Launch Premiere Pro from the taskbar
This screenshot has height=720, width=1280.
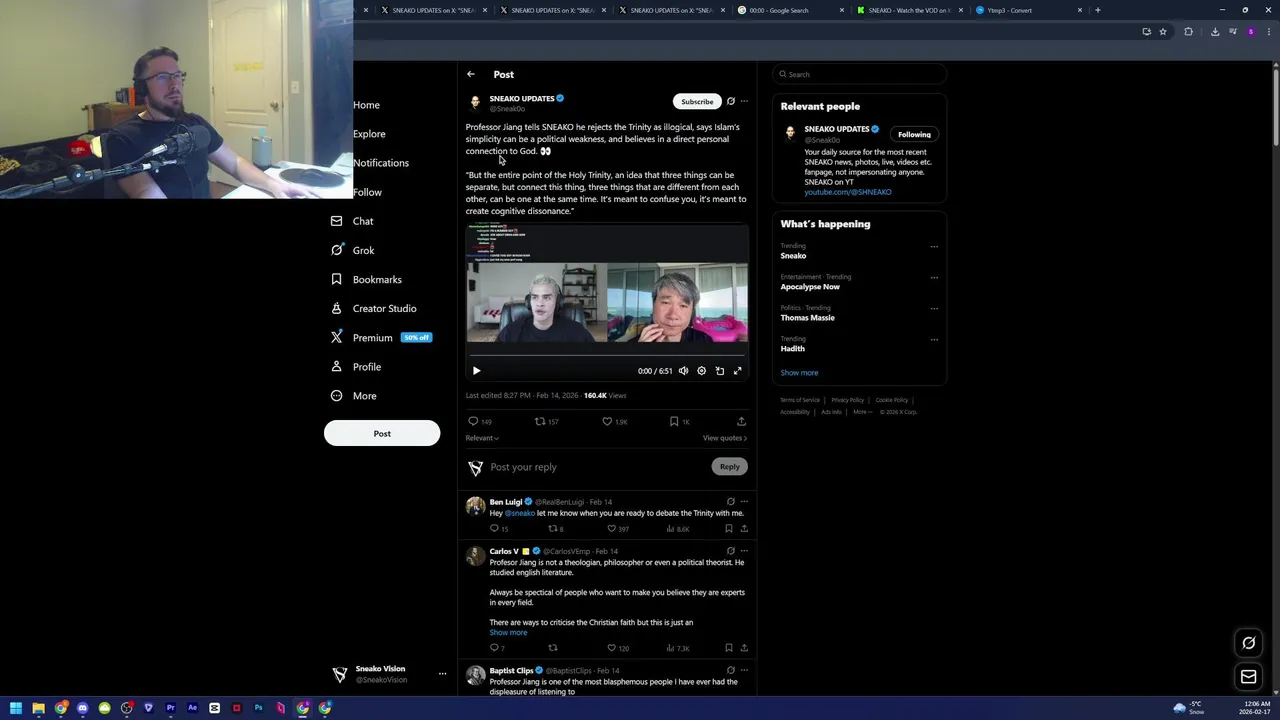[170, 708]
